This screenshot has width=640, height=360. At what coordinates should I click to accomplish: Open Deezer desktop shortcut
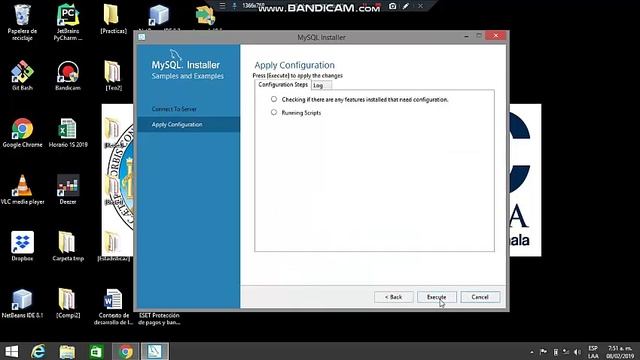pos(68,190)
